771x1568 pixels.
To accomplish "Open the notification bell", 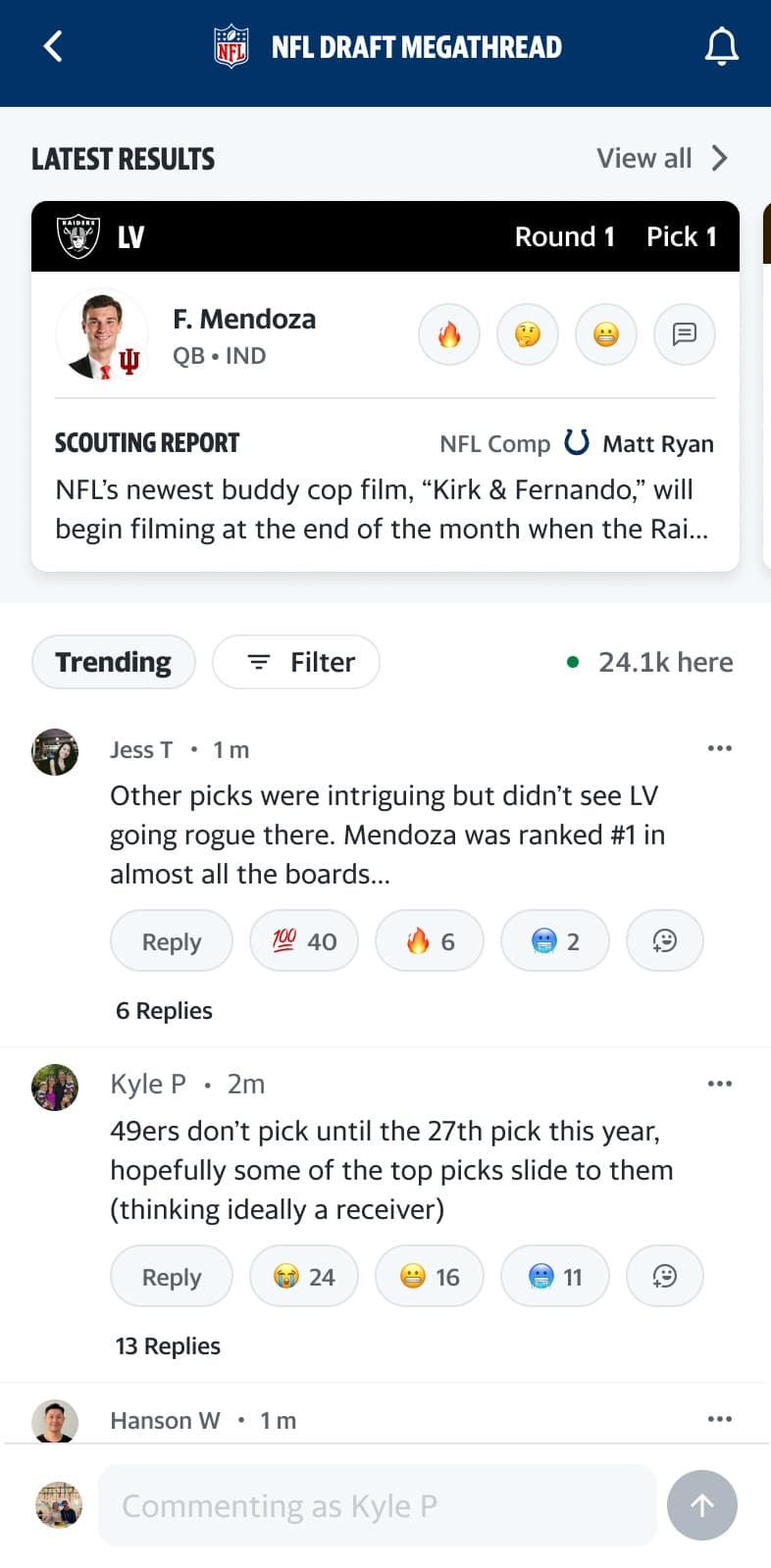I will point(722,45).
